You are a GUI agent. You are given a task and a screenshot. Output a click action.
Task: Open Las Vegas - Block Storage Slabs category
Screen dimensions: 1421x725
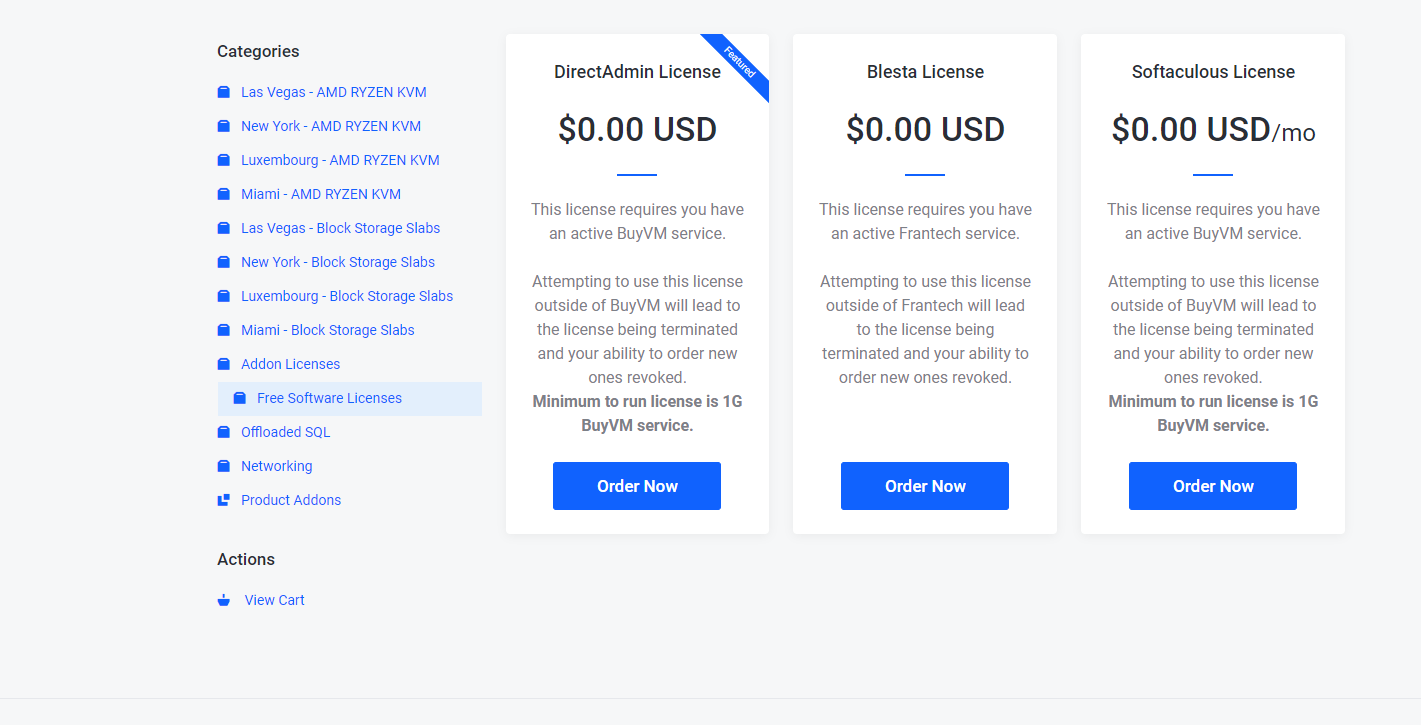[340, 228]
